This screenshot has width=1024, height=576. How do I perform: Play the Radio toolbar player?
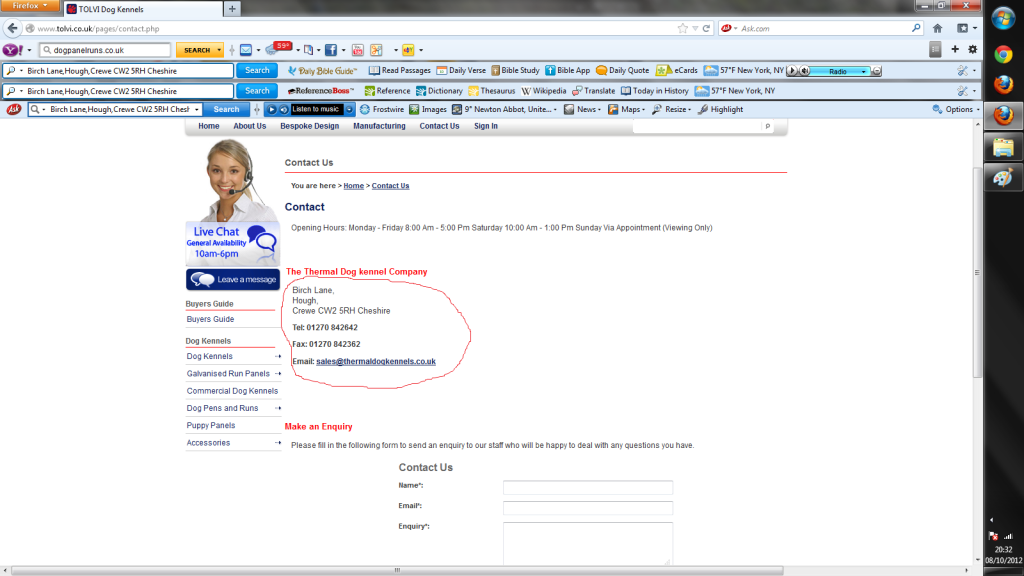[792, 71]
